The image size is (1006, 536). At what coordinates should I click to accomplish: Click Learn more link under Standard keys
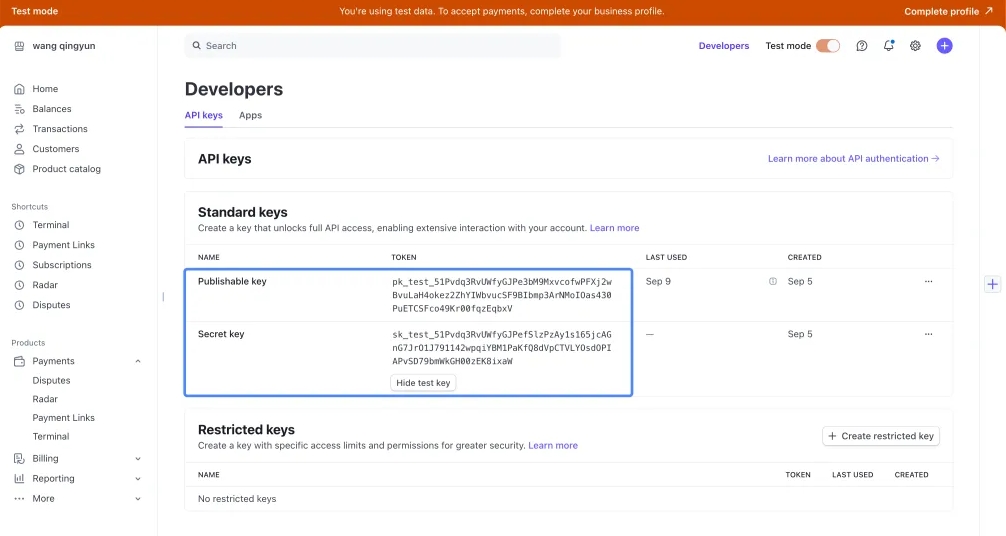point(614,228)
